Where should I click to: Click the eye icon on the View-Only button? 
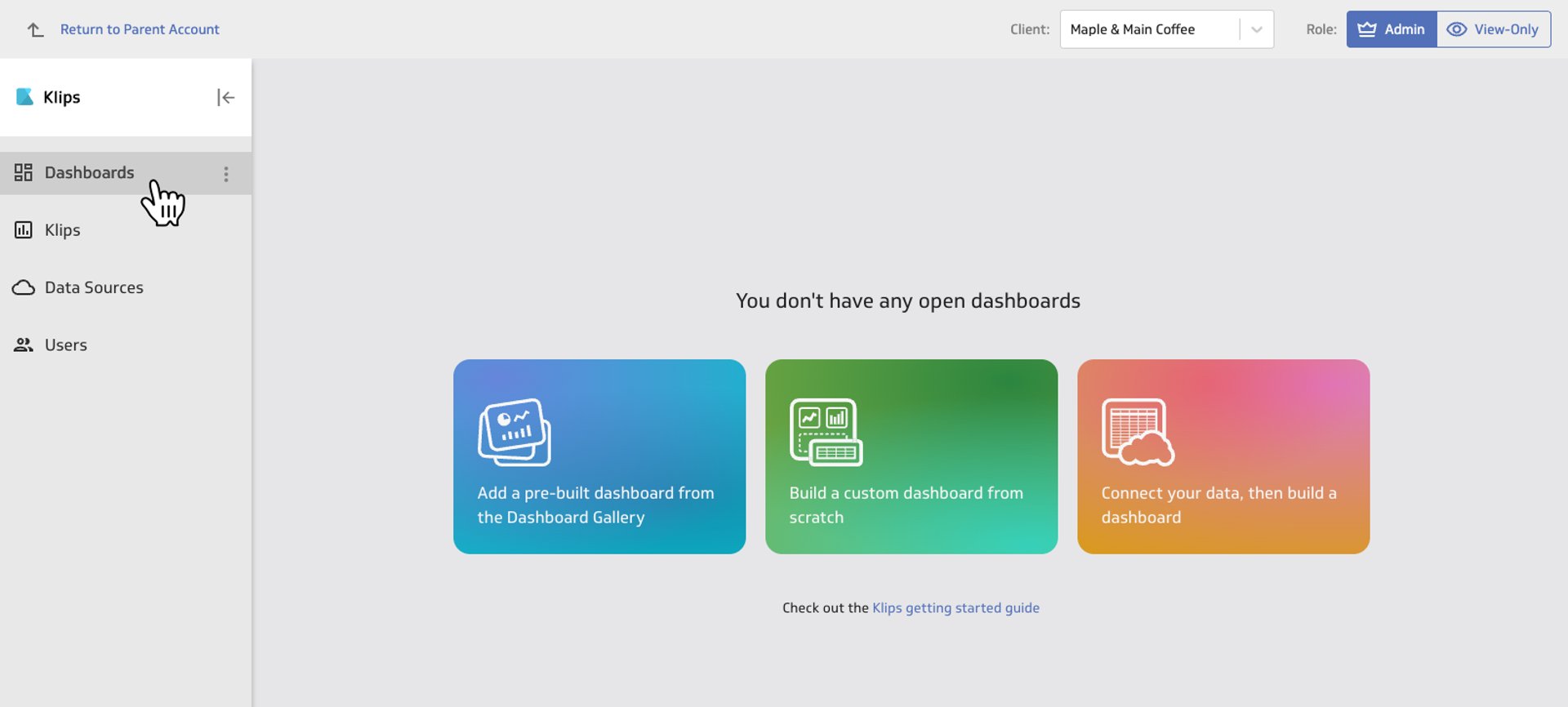1456,29
